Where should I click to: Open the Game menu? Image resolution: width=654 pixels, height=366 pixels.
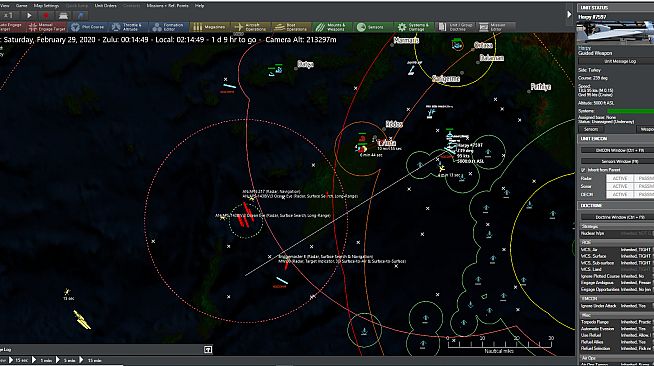pyautogui.click(x=21, y=6)
